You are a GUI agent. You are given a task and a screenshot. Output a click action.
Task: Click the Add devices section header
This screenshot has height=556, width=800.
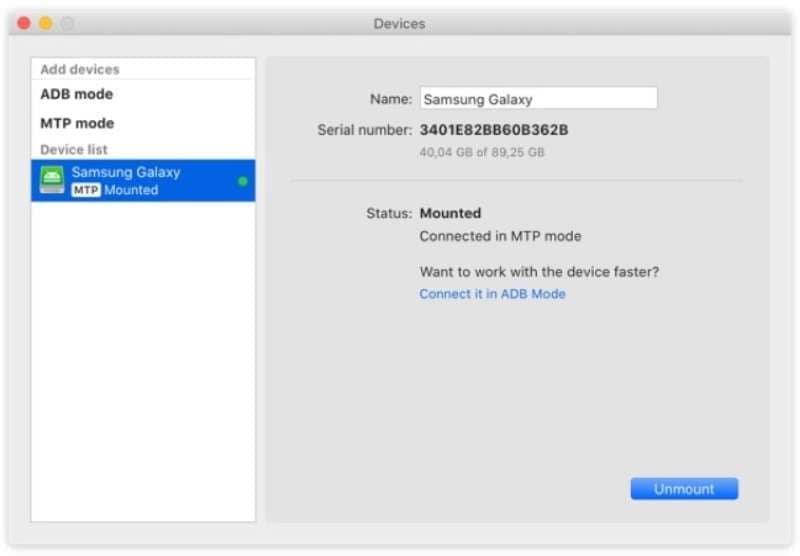tap(80, 70)
